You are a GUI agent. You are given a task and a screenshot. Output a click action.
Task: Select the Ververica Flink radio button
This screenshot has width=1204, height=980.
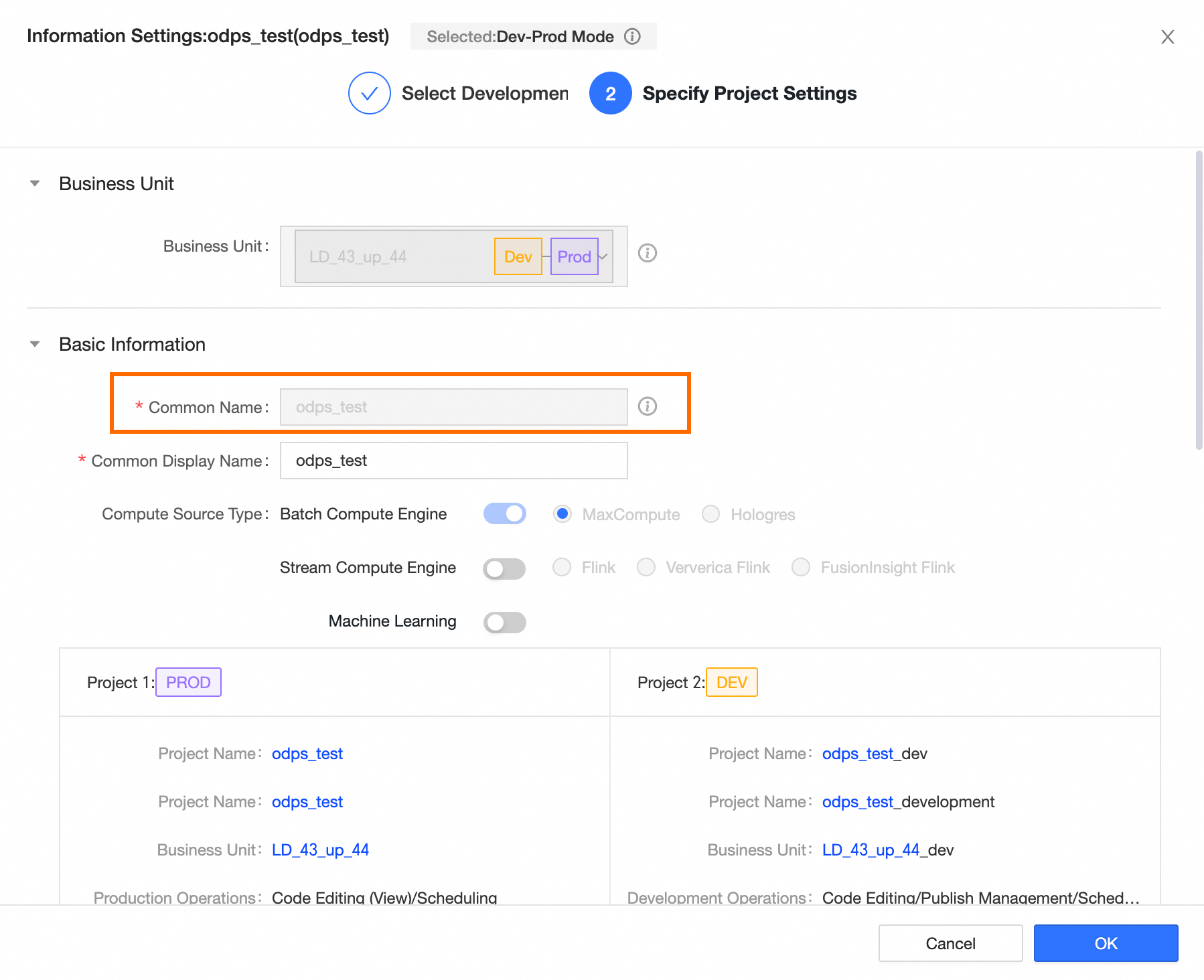coord(646,568)
